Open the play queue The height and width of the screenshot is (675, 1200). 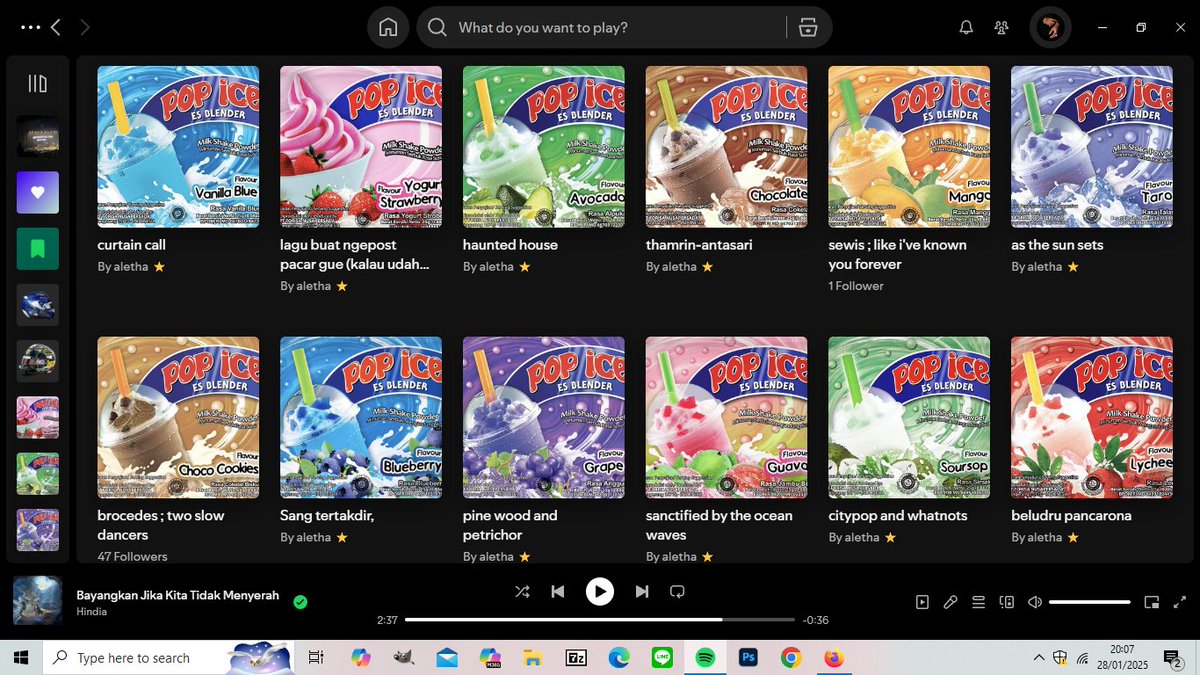[979, 602]
